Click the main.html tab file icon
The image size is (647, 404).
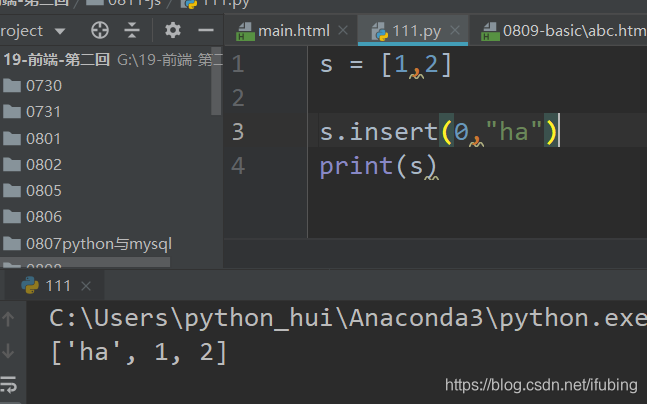(x=245, y=31)
